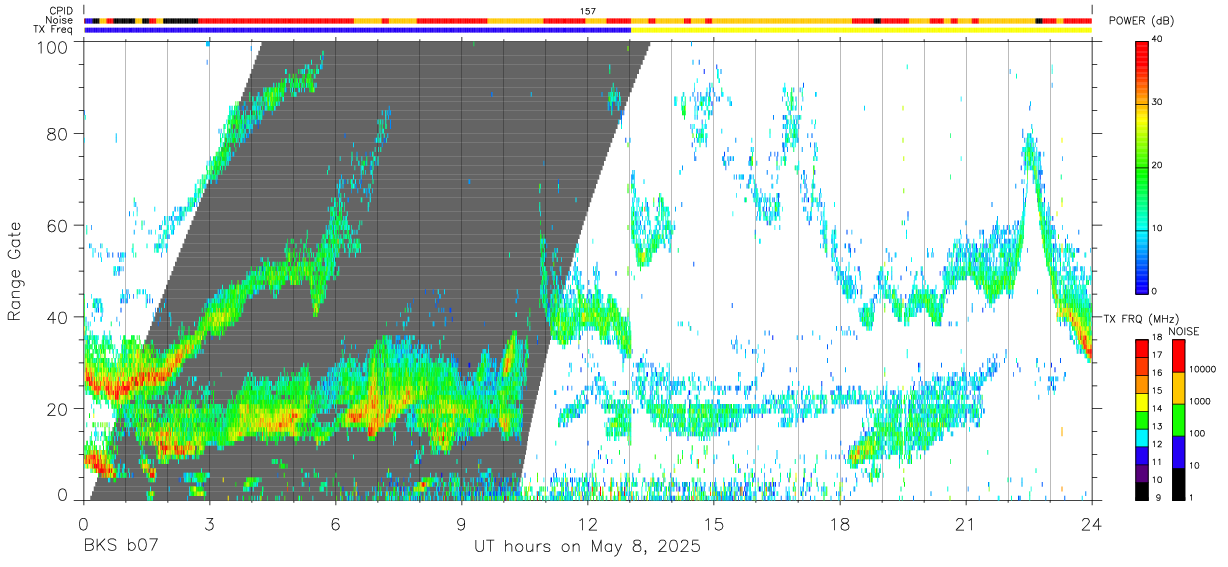Screen dimensions: 1228x567
Task: Click the Range Gate axis title
Action: (16, 271)
